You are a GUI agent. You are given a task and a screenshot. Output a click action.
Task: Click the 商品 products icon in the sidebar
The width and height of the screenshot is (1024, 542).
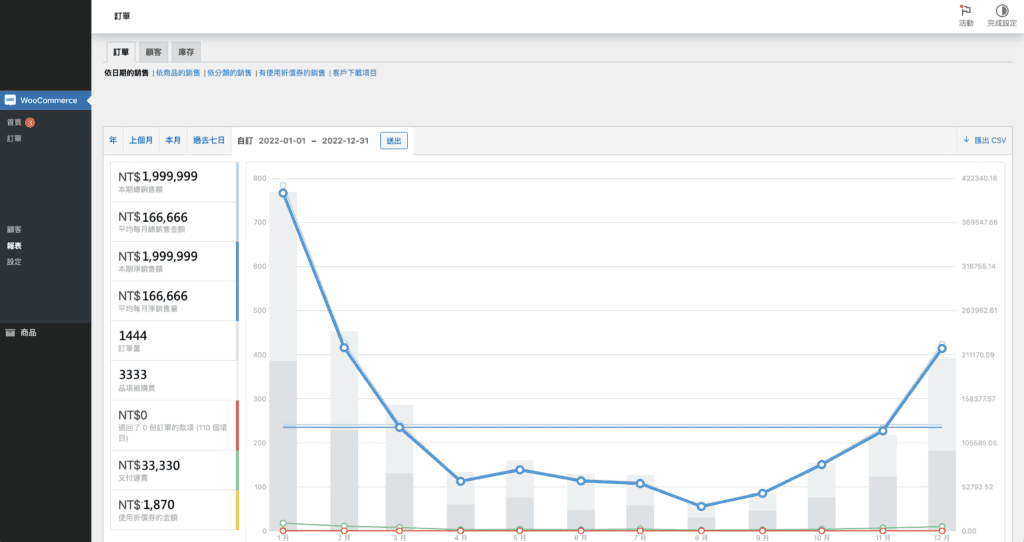[x=10, y=332]
